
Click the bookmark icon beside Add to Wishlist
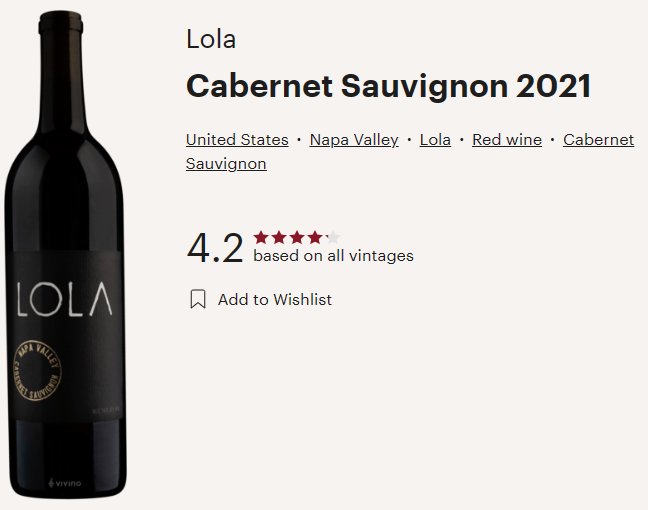[x=198, y=299]
